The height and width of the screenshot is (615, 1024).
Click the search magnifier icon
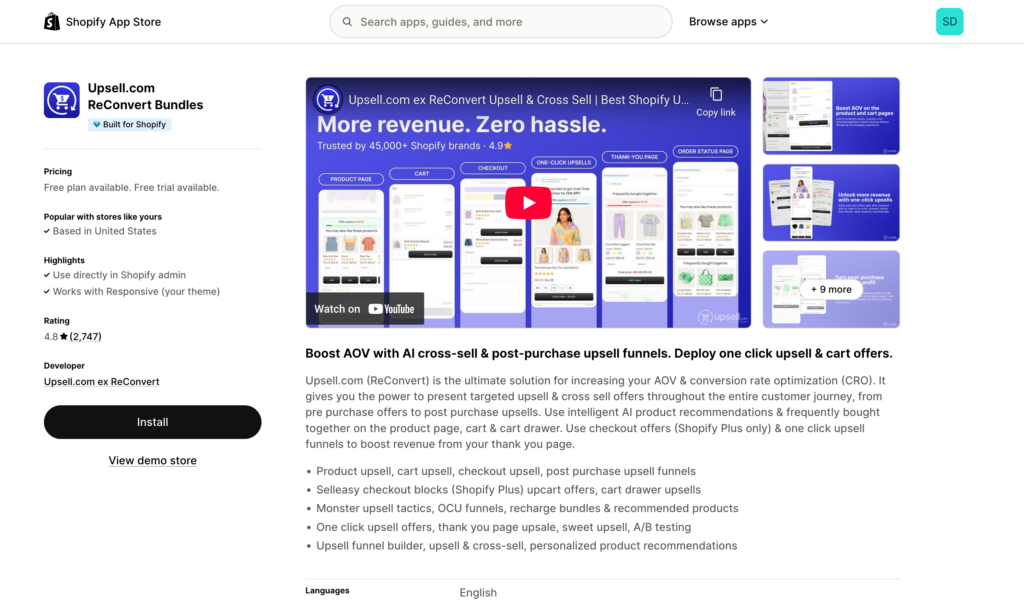coord(347,22)
